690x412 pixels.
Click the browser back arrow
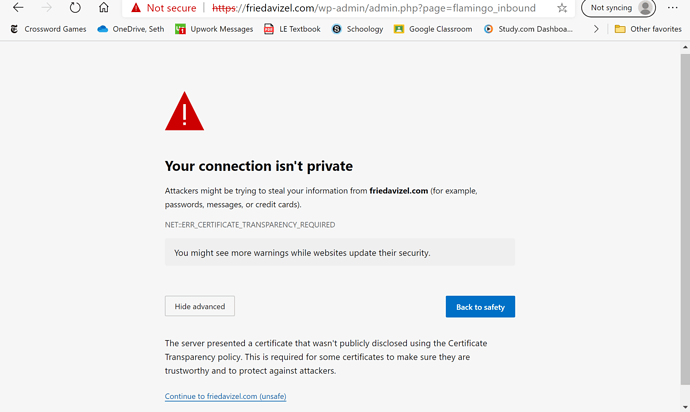tap(18, 8)
